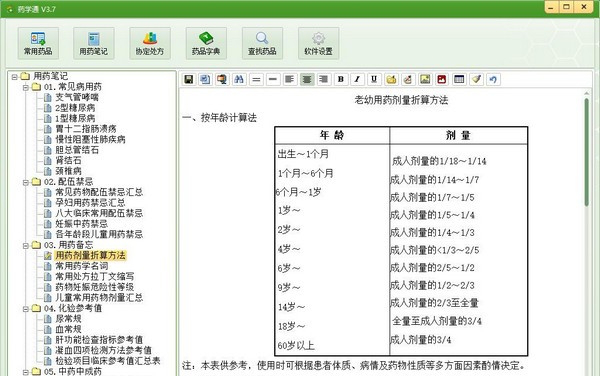
Task: Toggle bold formatting
Action: coord(341,79)
